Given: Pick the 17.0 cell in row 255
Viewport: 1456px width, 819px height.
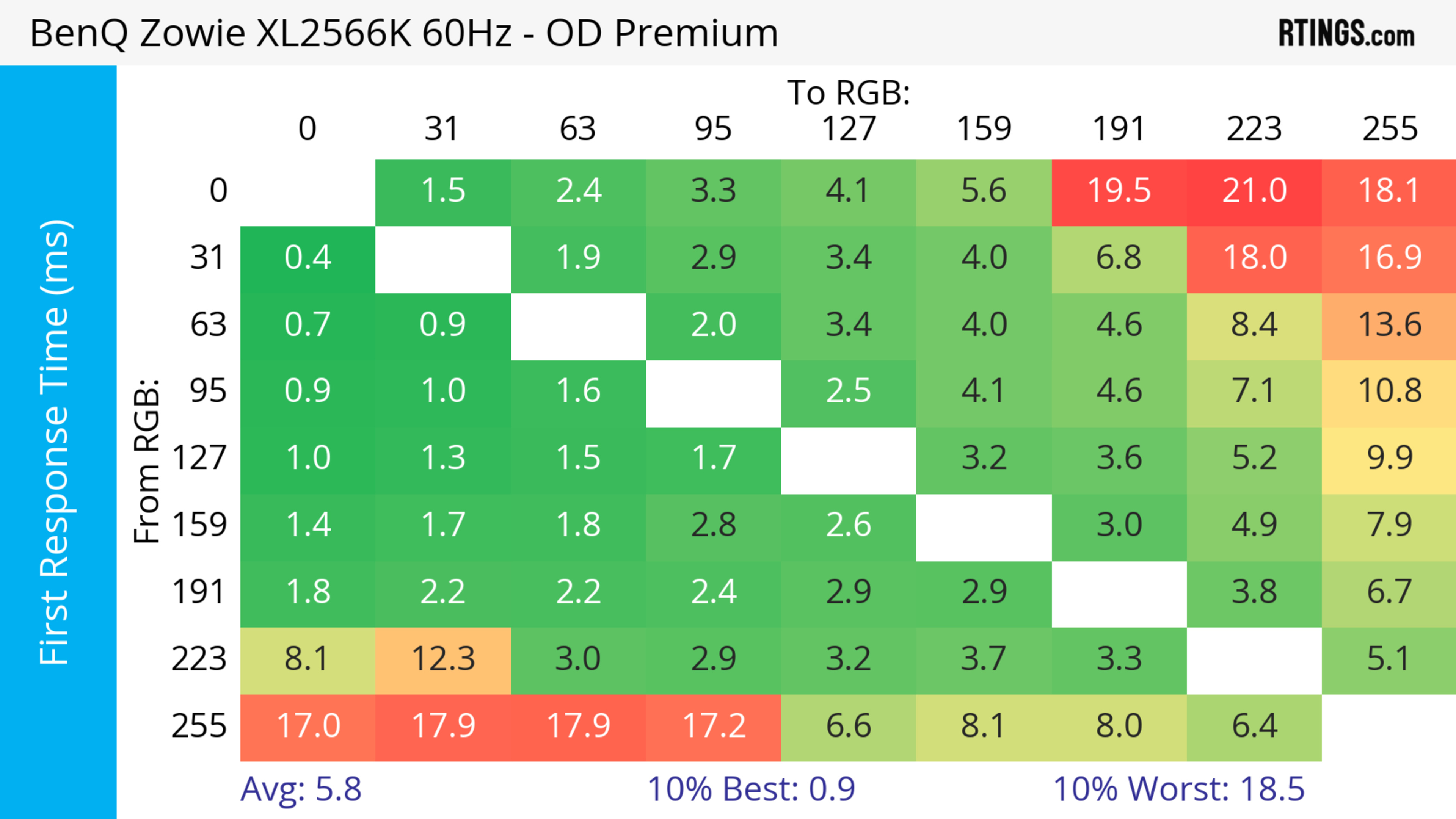Looking at the screenshot, I should [308, 727].
